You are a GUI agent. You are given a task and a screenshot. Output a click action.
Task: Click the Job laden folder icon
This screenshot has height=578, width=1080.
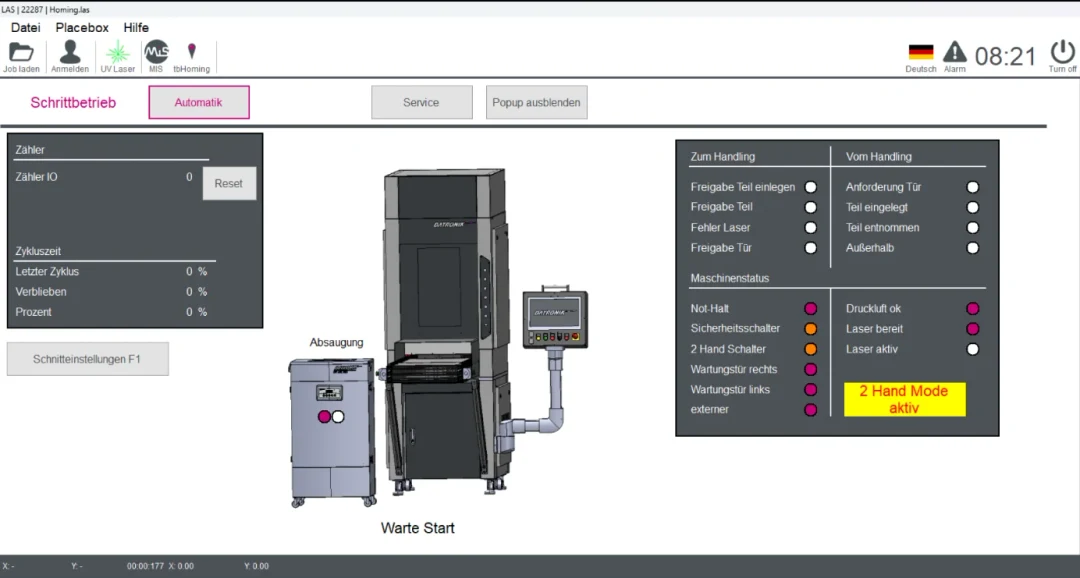click(21, 52)
